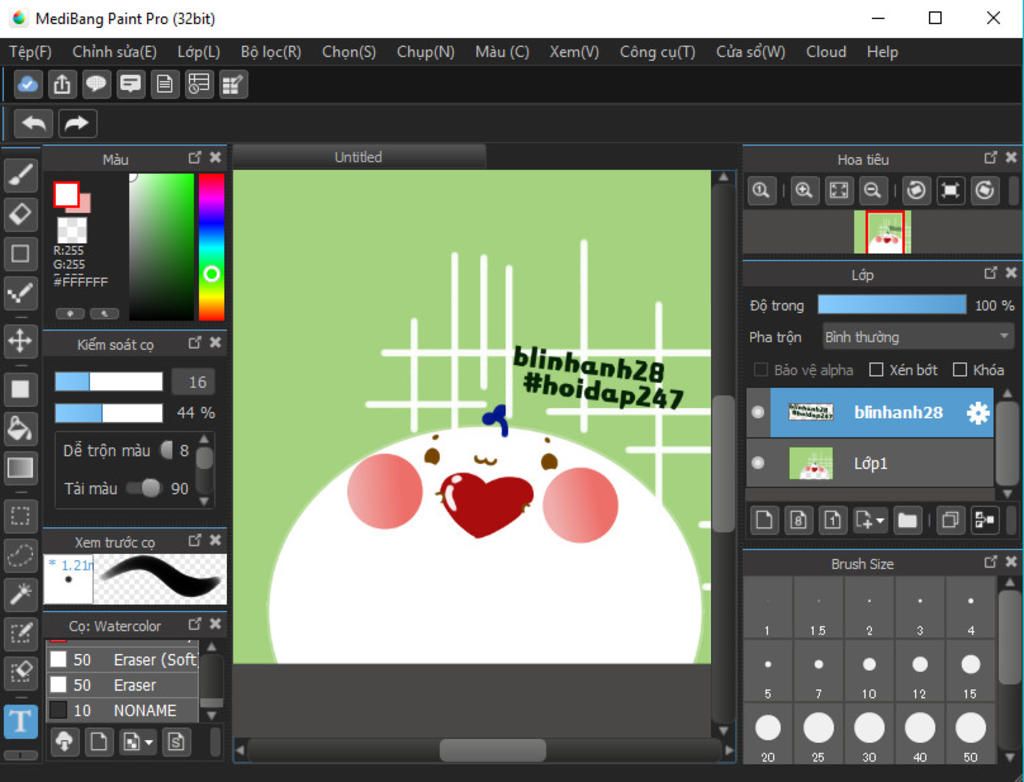This screenshot has height=782, width=1024.
Task: Open the Tệp(F) menu
Action: [x=30, y=52]
